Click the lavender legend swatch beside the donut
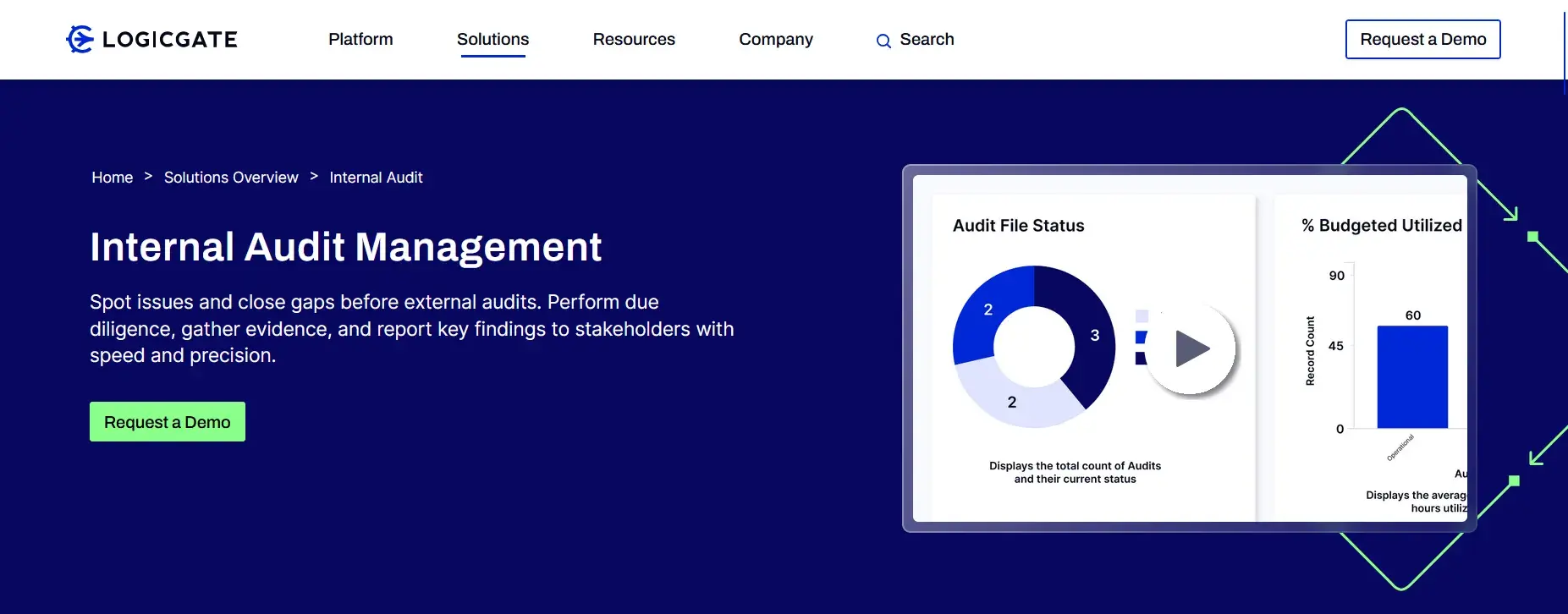 (x=1142, y=315)
